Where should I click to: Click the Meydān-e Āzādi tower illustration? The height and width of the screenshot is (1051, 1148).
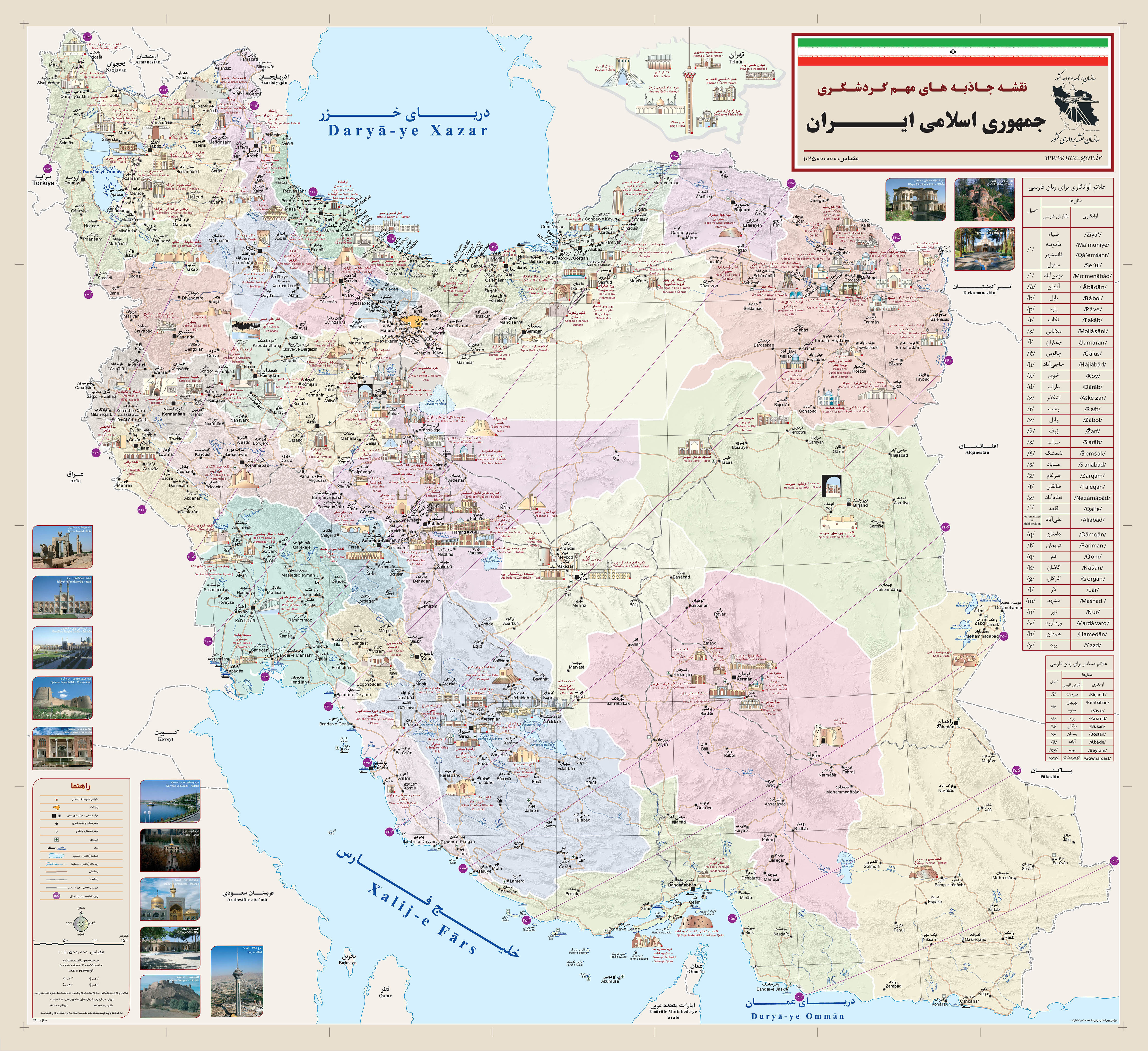[623, 72]
